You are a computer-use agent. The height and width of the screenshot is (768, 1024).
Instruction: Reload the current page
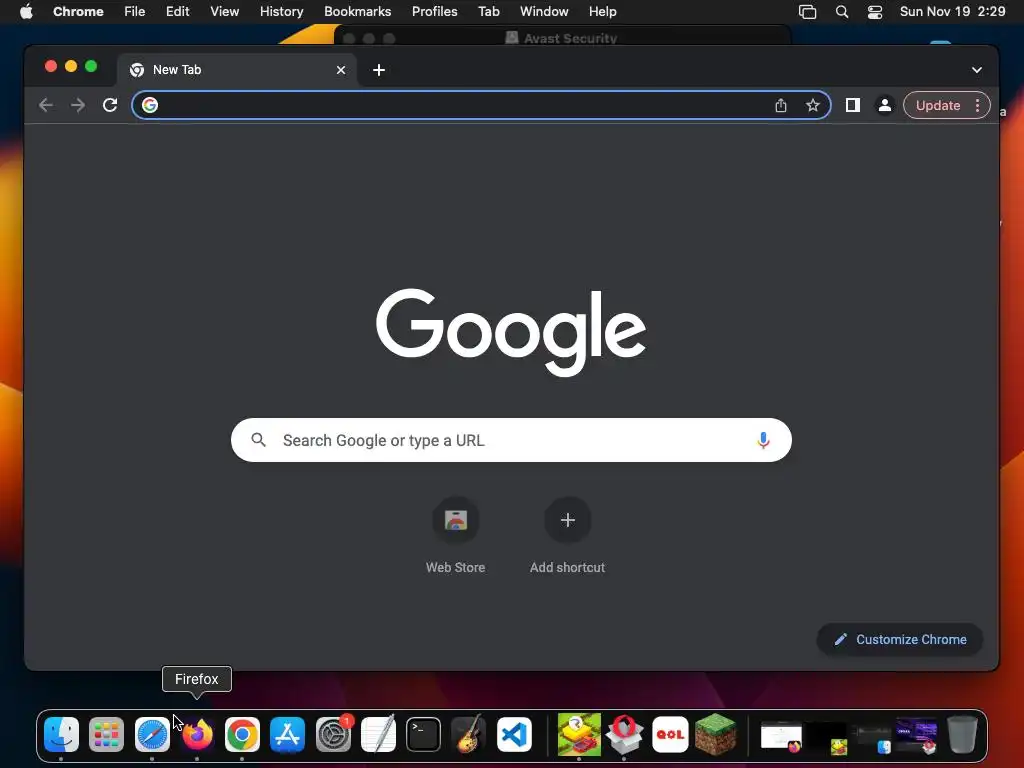pyautogui.click(x=110, y=105)
